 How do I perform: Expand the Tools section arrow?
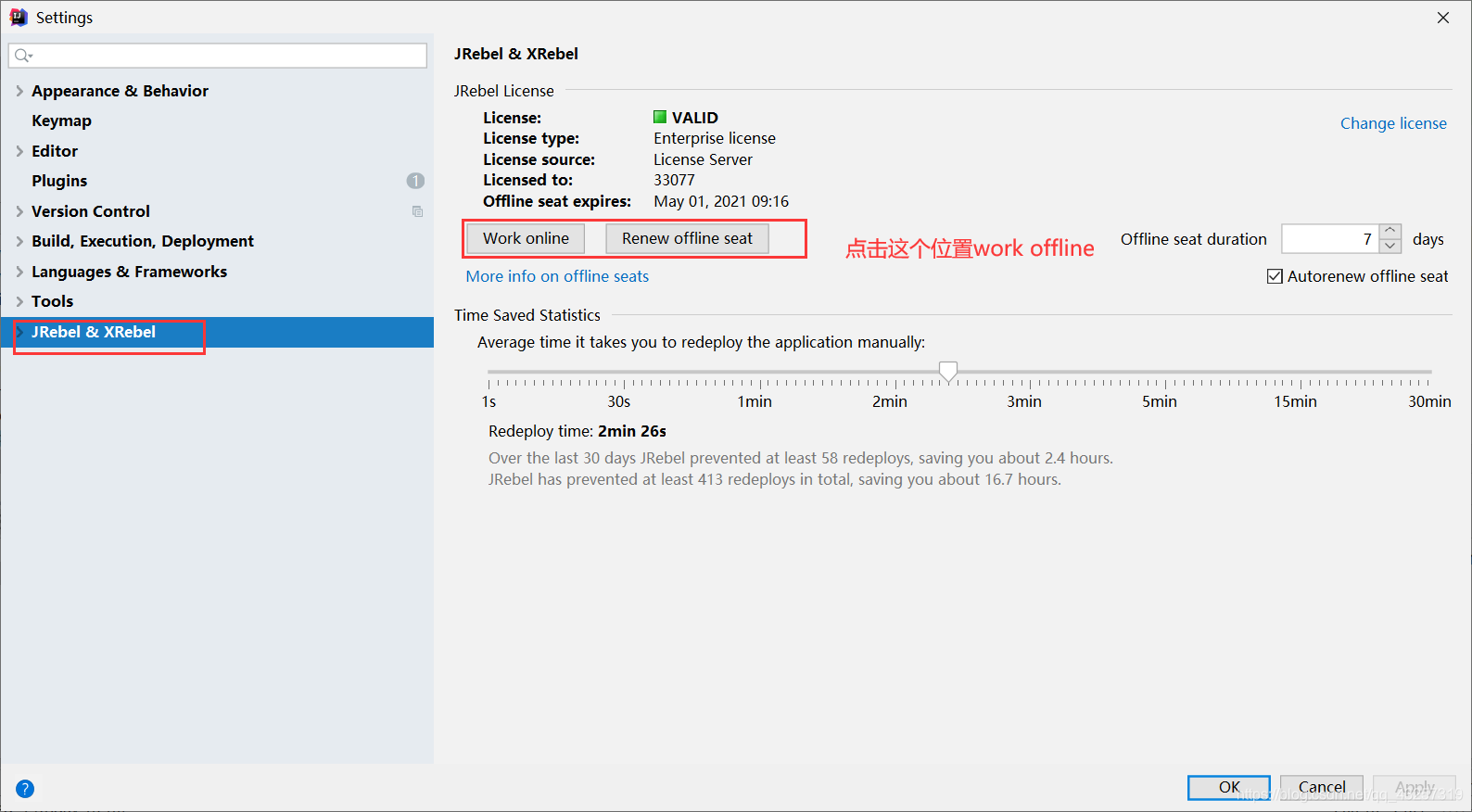pyautogui.click(x=19, y=301)
